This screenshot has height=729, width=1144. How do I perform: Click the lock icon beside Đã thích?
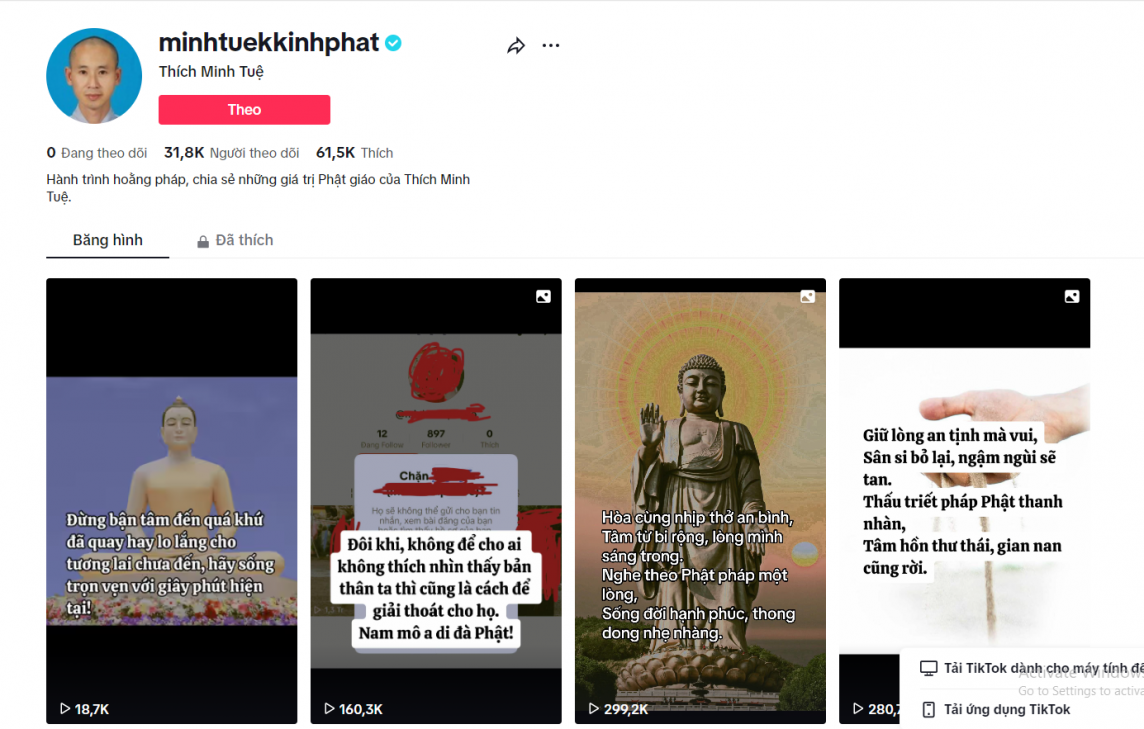pos(203,242)
